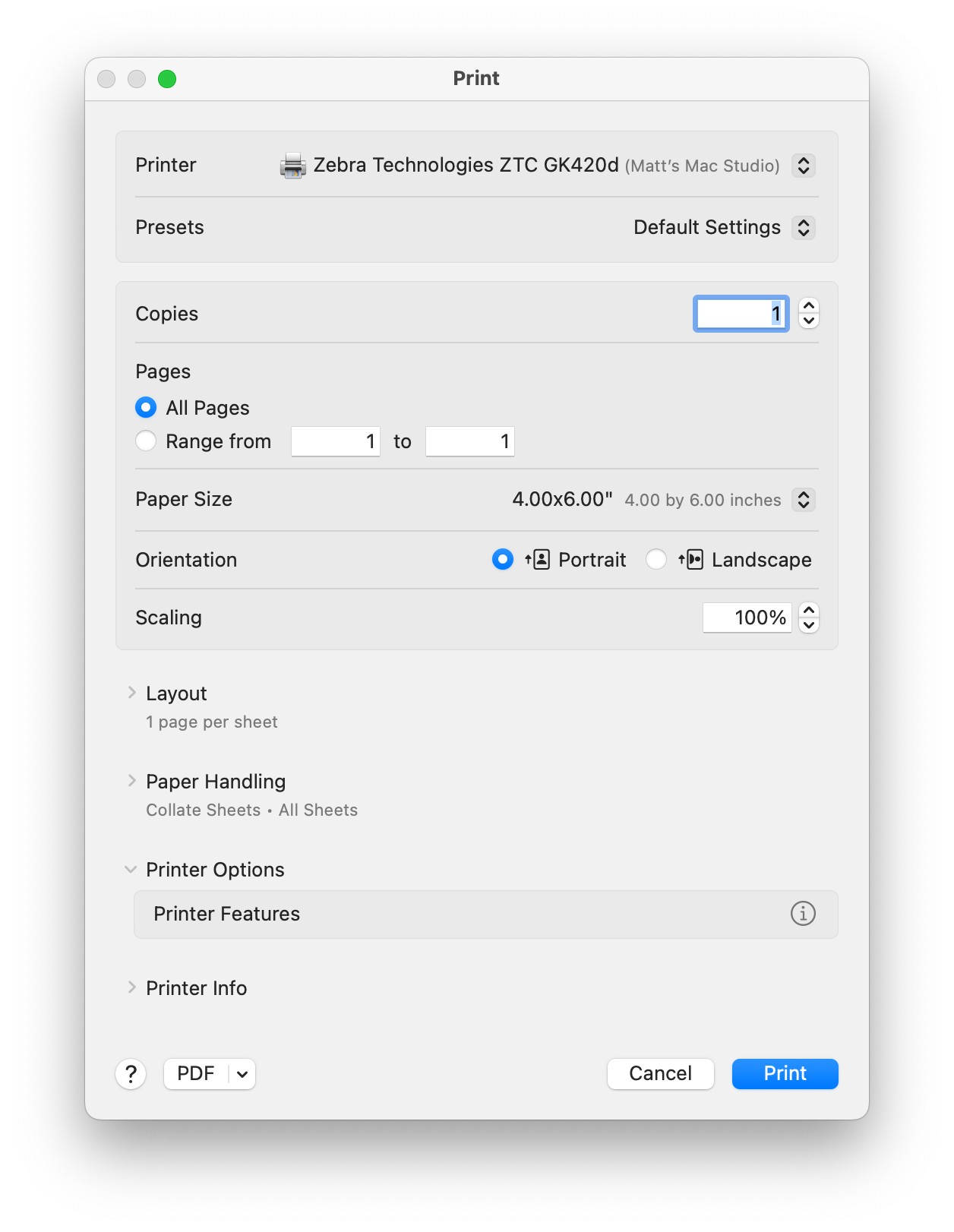The height and width of the screenshot is (1232, 954).
Task: Click the Zebra printer icon
Action: click(293, 166)
